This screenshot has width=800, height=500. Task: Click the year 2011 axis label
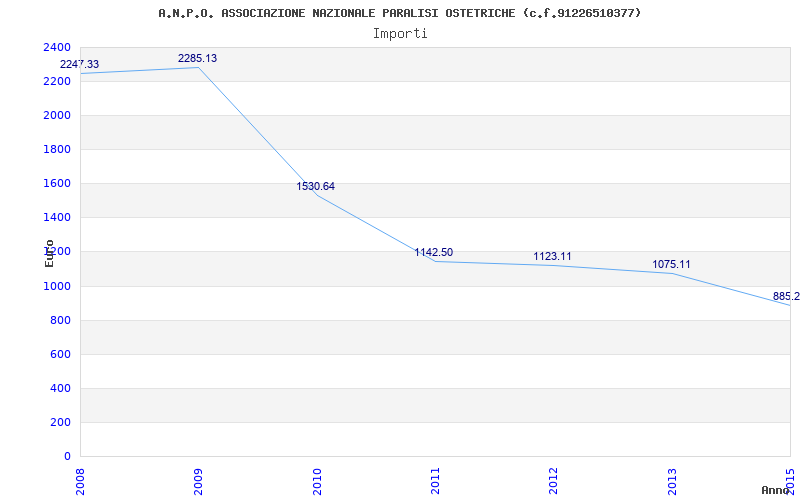point(435,480)
